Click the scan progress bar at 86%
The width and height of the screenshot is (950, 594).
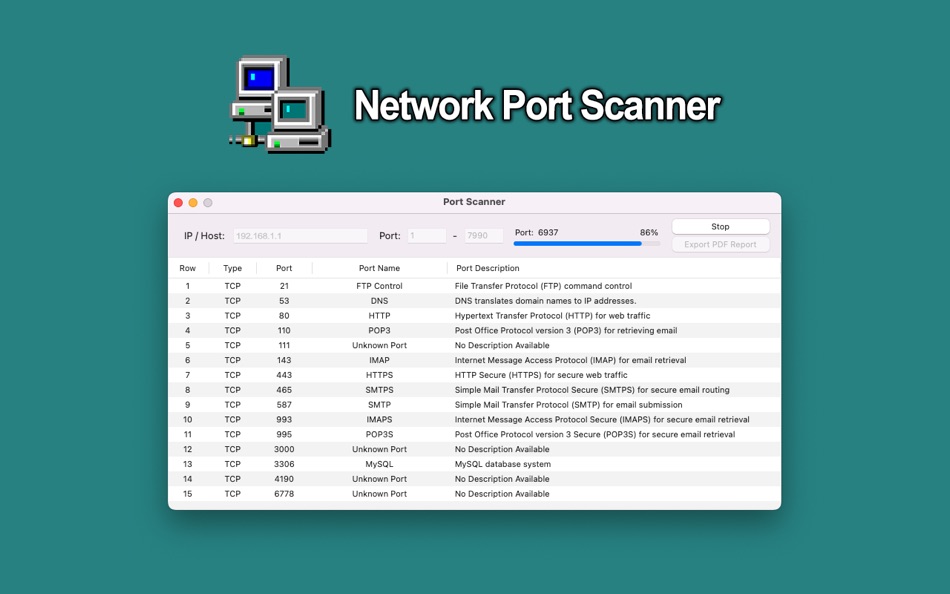coord(586,243)
